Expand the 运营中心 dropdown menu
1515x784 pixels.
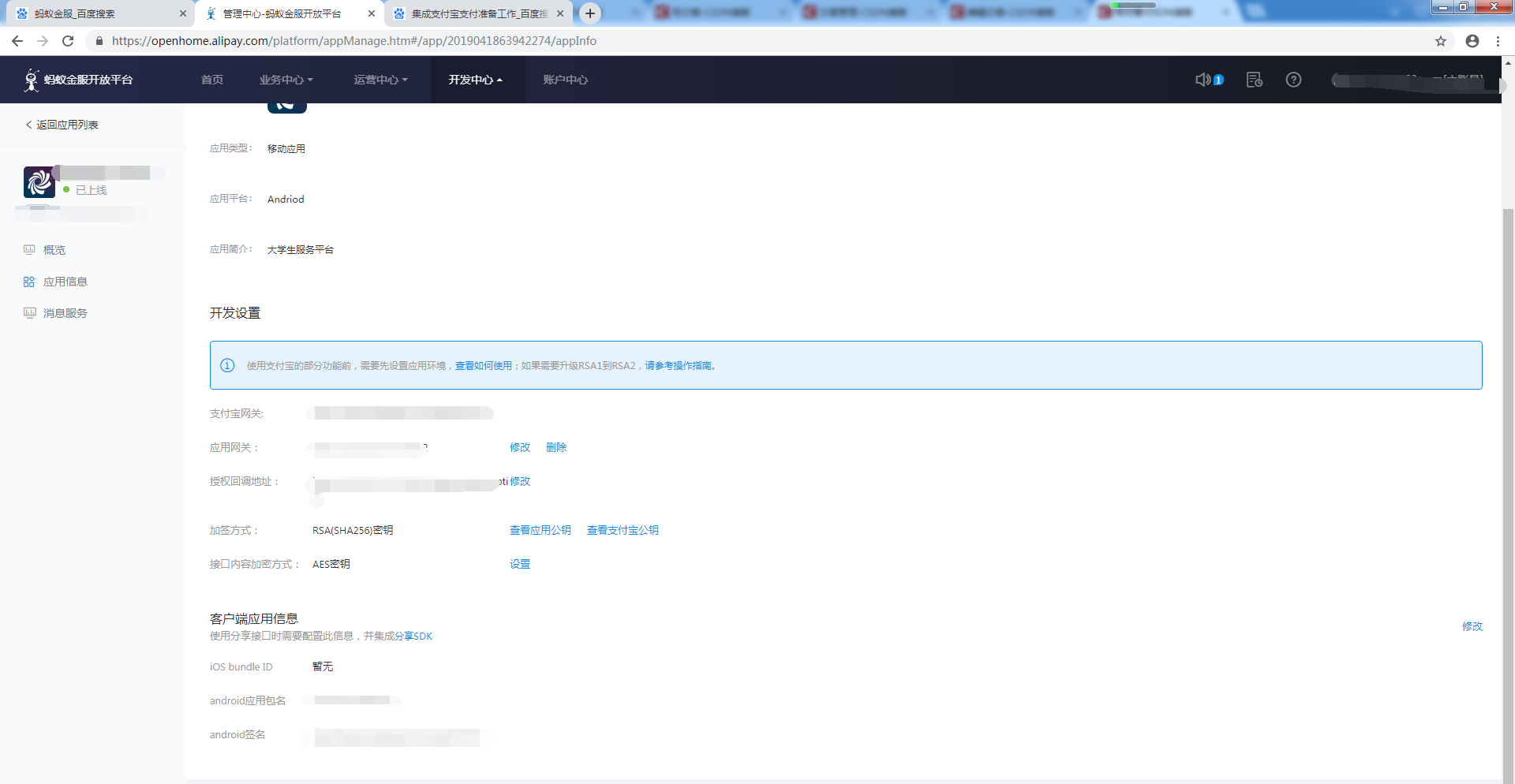[381, 80]
